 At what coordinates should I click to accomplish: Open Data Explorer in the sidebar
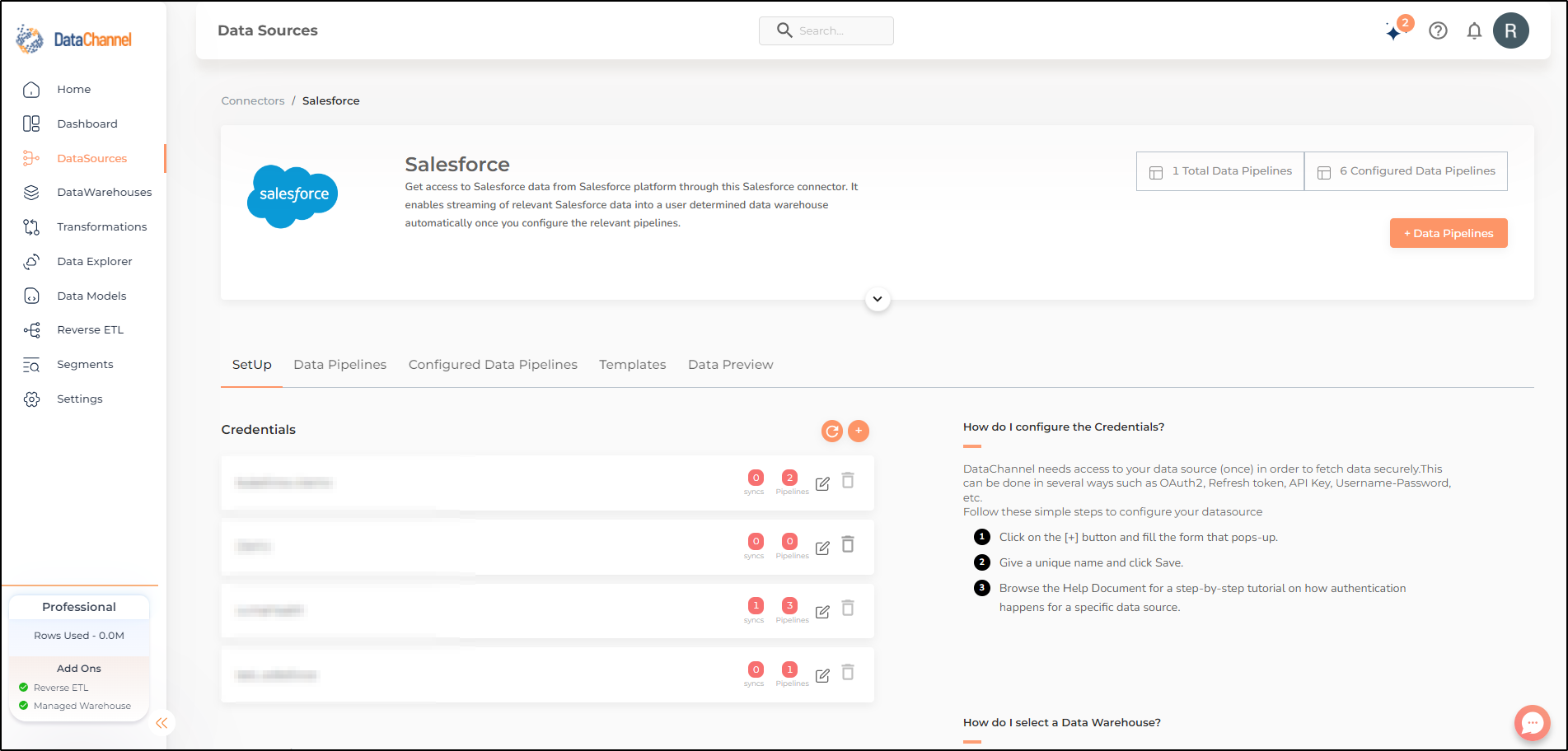94,261
